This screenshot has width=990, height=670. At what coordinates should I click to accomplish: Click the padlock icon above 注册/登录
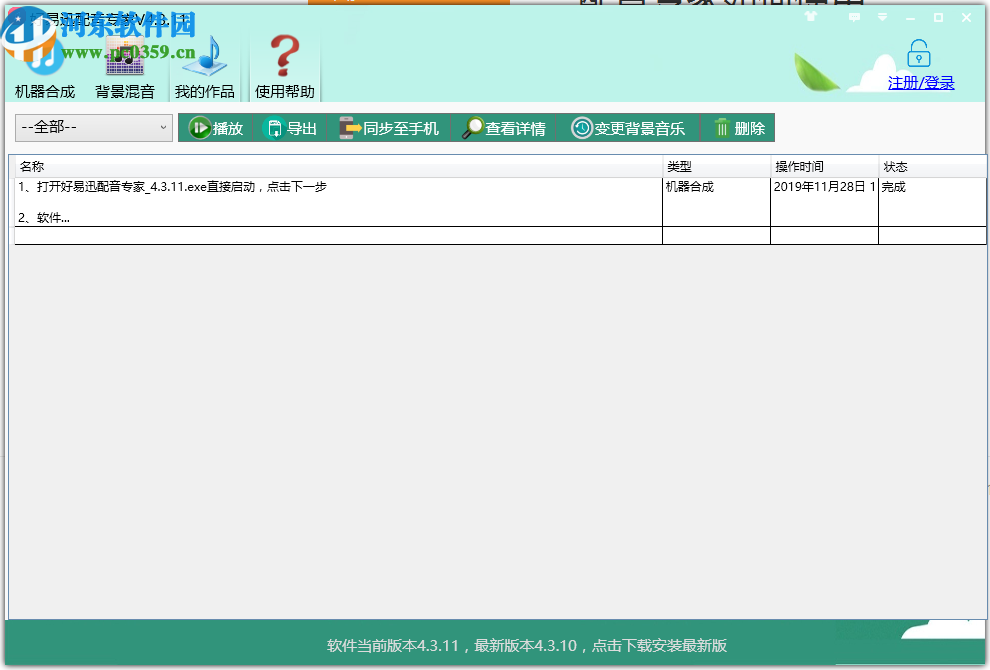pyautogui.click(x=918, y=53)
